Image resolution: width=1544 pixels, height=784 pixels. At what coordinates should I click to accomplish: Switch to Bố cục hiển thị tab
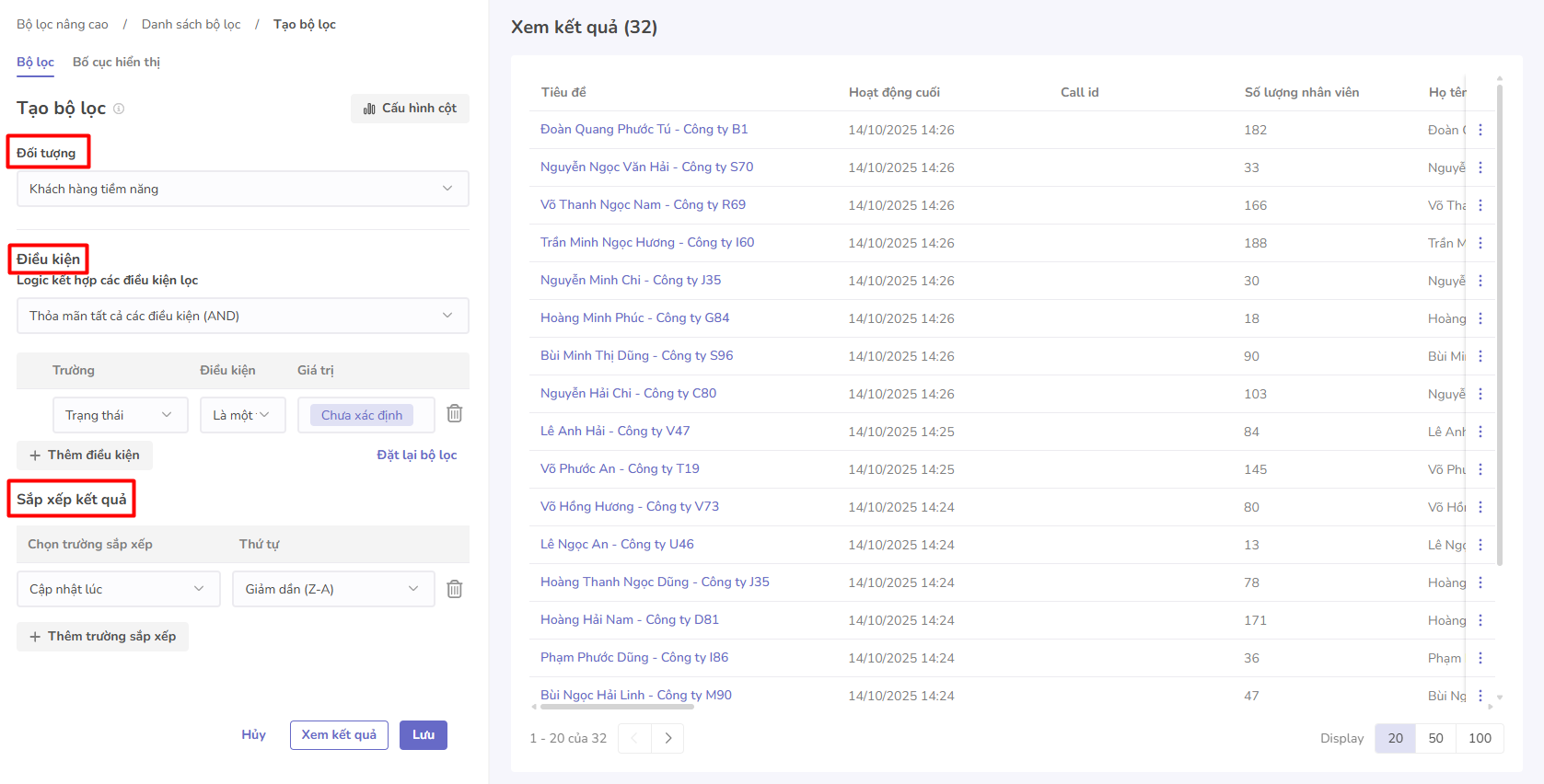(x=116, y=62)
